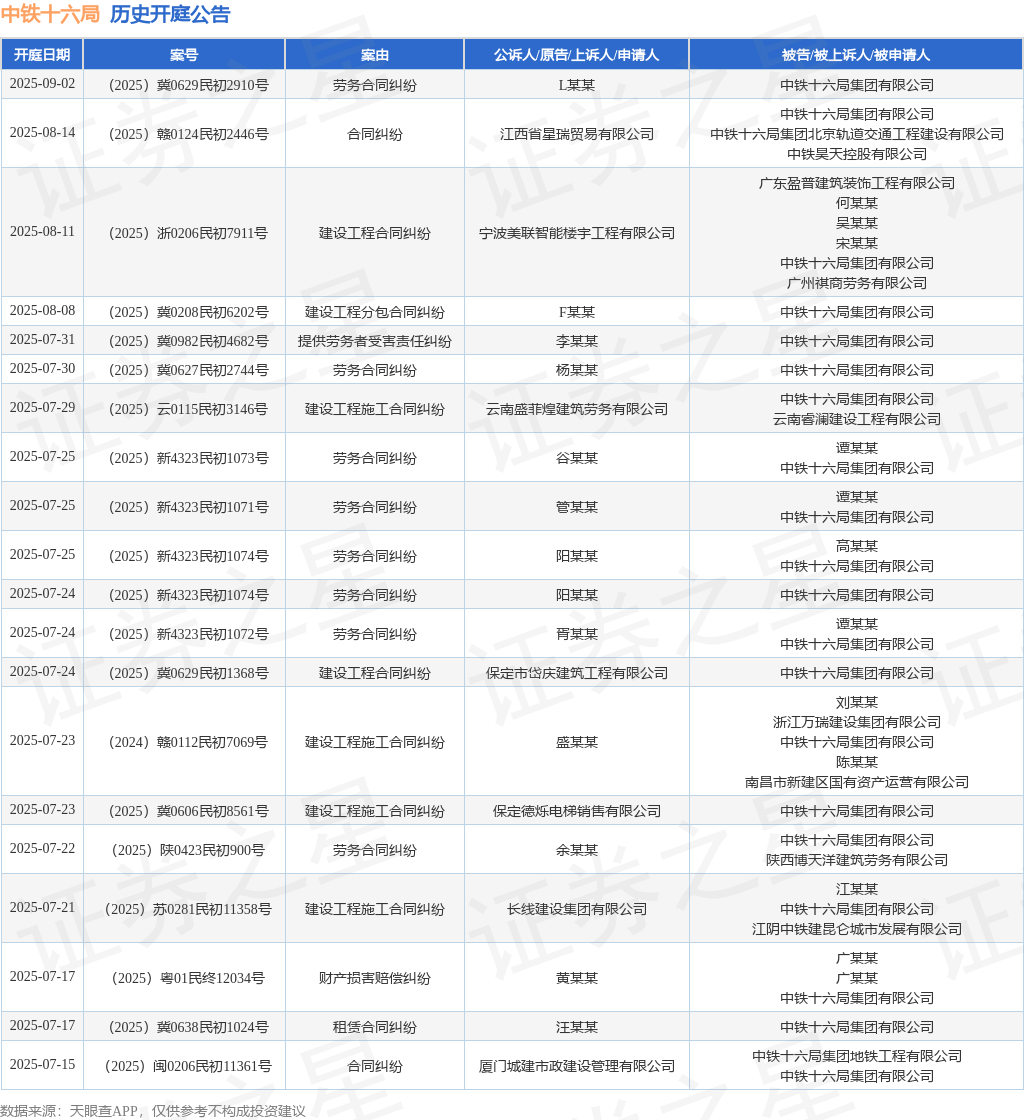Select plaintiff cell 李某某
The width and height of the screenshot is (1024, 1120).
[576, 341]
